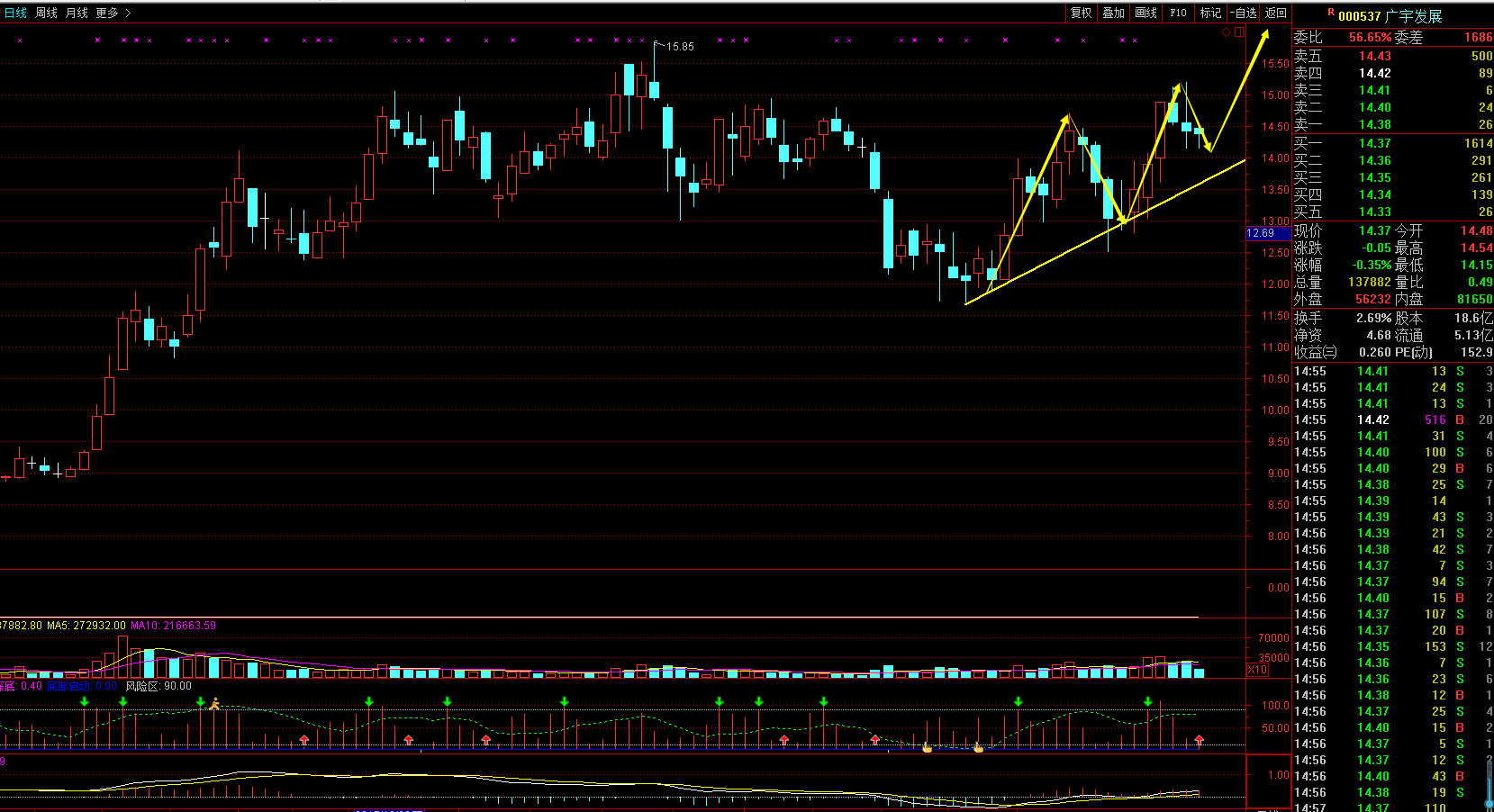Viewport: 1494px width, 812px height.
Task: Open the 复权 price adjustment option
Action: [x=1082, y=13]
